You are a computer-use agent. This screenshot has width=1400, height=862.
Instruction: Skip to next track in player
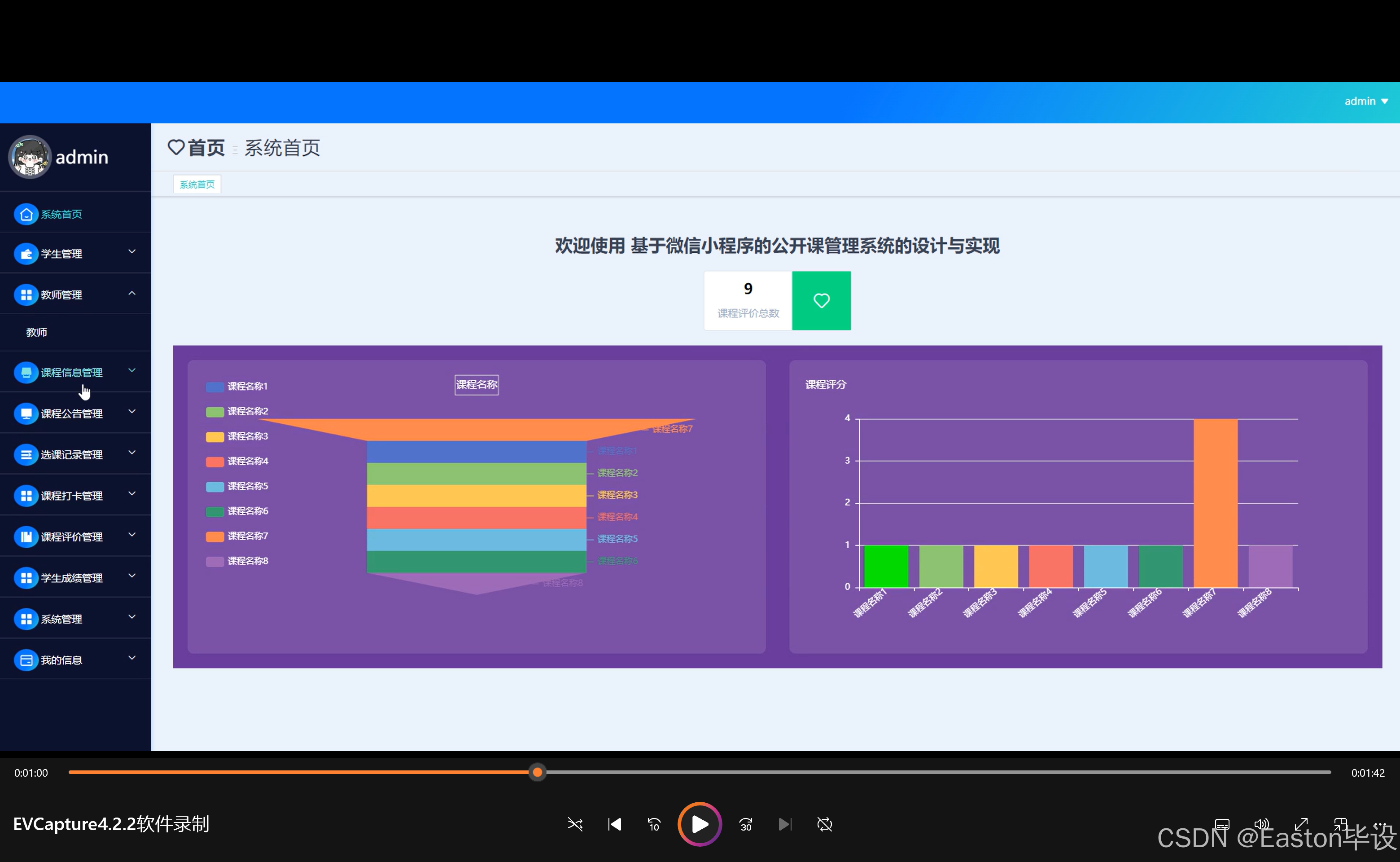coord(785,824)
